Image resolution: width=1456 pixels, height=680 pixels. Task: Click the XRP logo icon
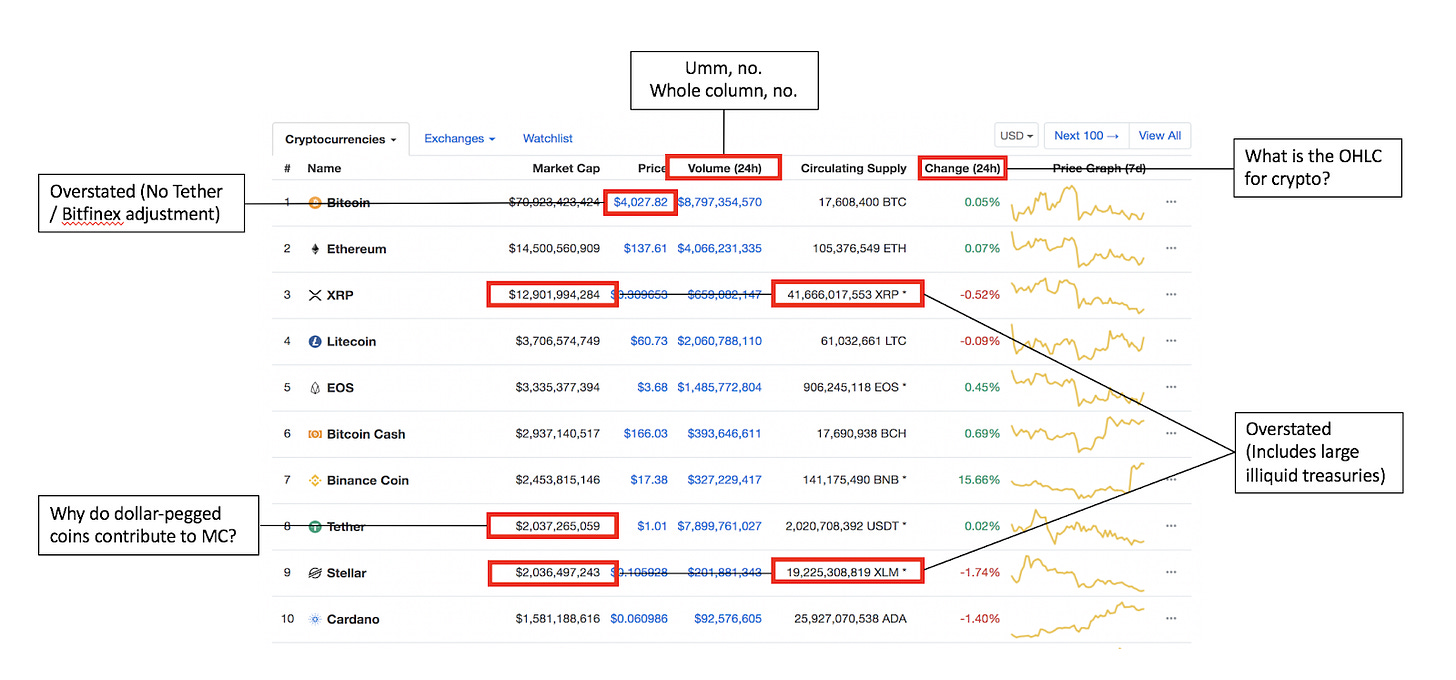click(315, 295)
